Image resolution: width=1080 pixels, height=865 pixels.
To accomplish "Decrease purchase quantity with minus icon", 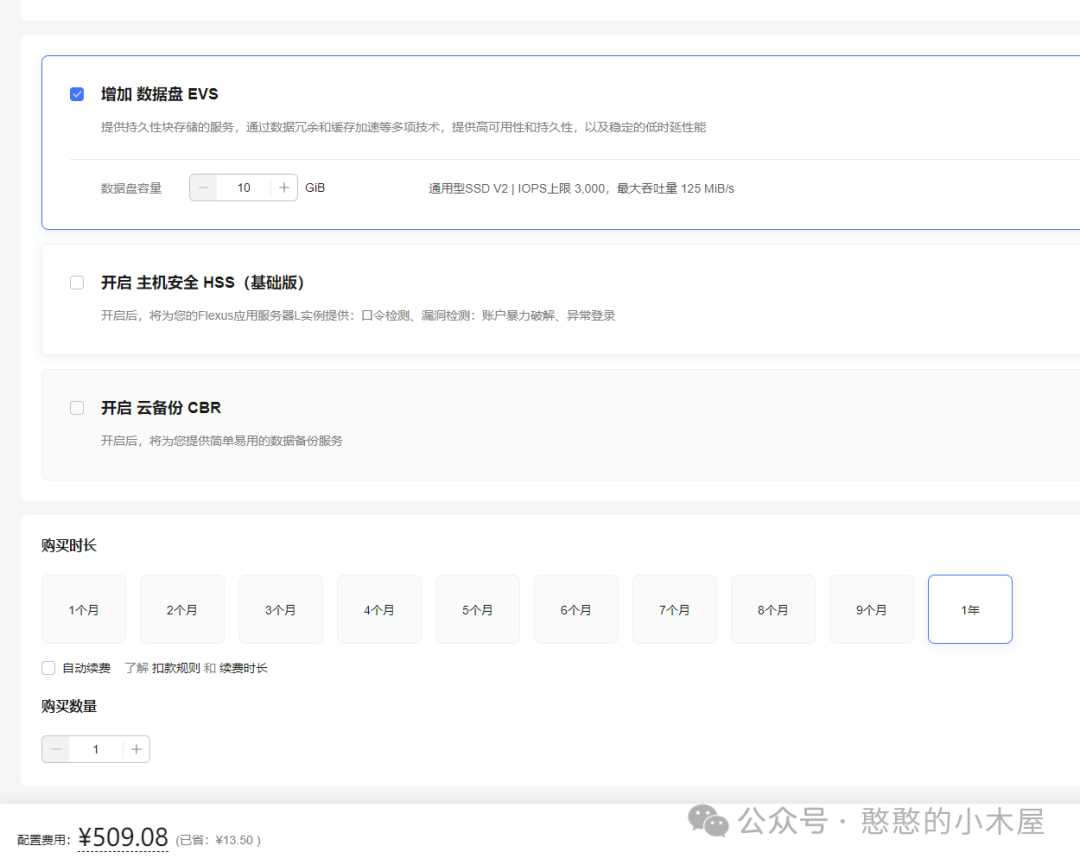I will tap(56, 749).
